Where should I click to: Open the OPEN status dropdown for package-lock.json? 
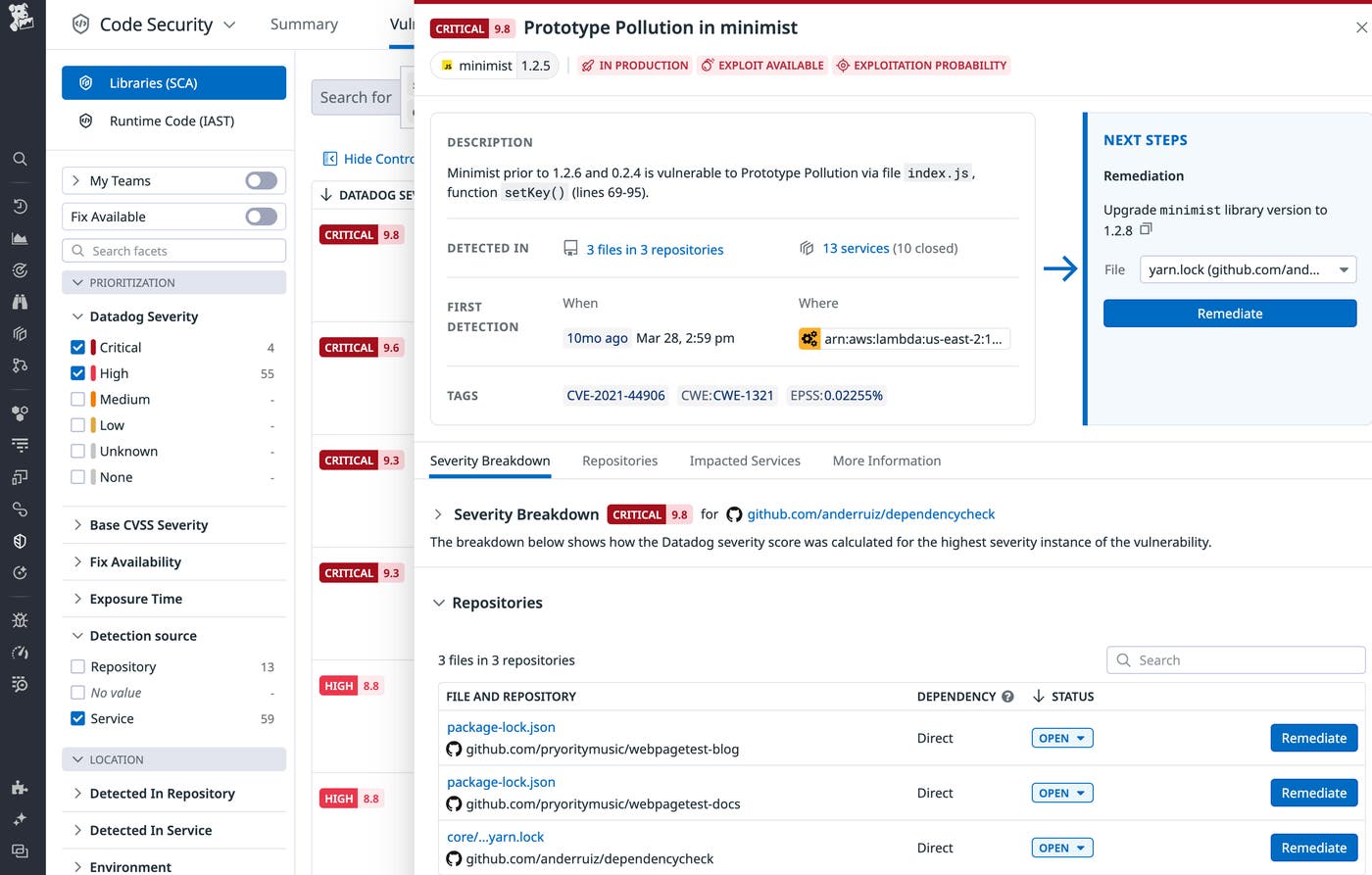[x=1061, y=738]
